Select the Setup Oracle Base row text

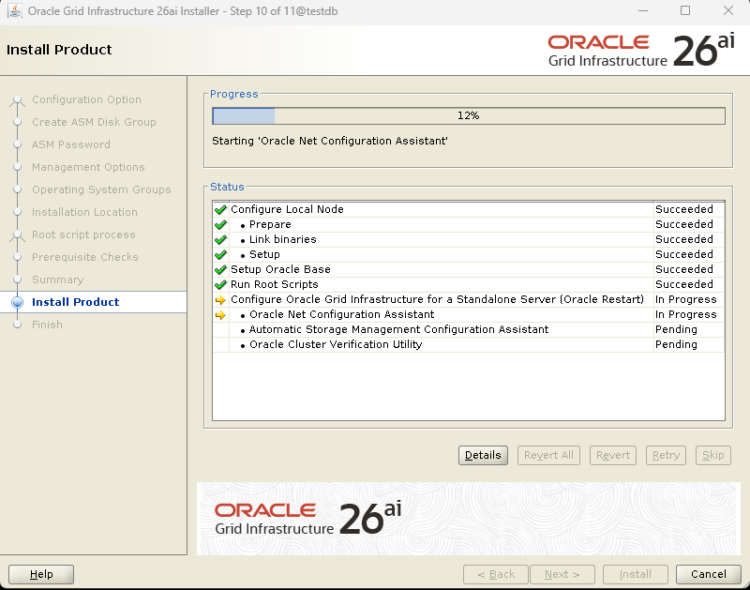[280, 269]
